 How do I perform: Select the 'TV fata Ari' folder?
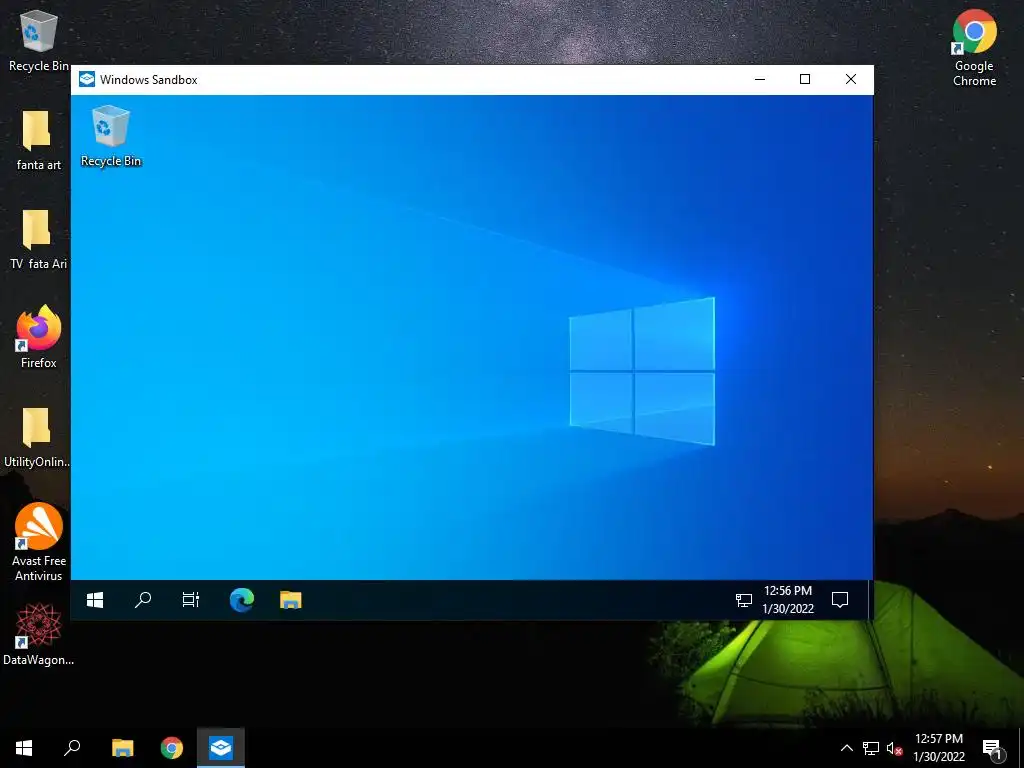pos(39,240)
